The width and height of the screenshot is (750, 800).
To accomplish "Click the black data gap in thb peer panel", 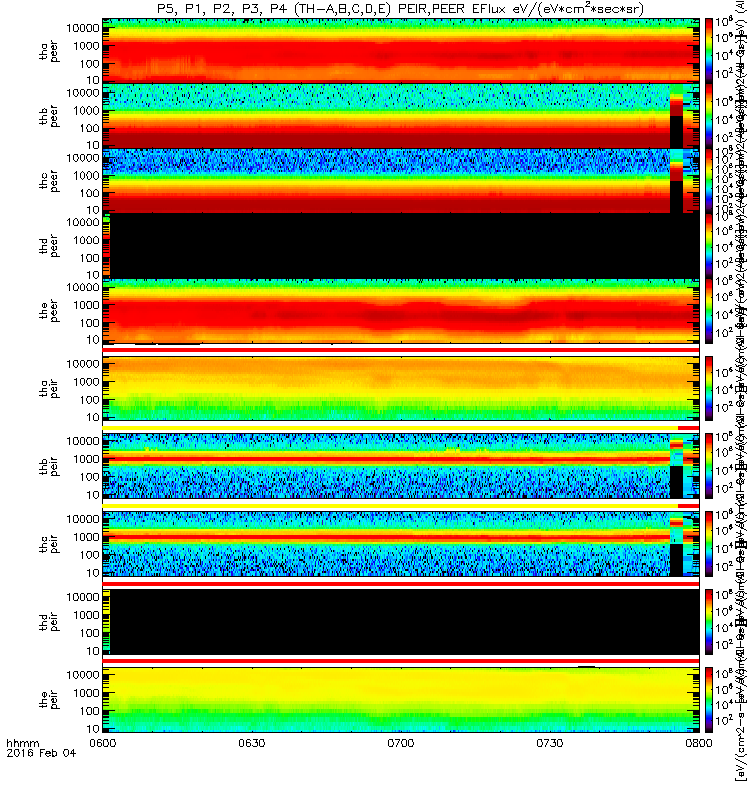I will pos(676,132).
